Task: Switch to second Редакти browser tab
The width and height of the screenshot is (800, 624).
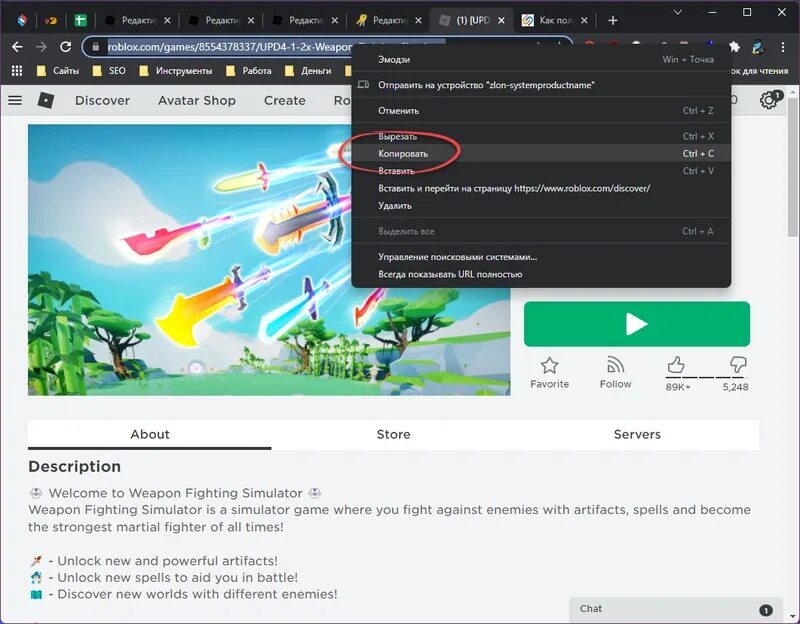Action: (220, 20)
